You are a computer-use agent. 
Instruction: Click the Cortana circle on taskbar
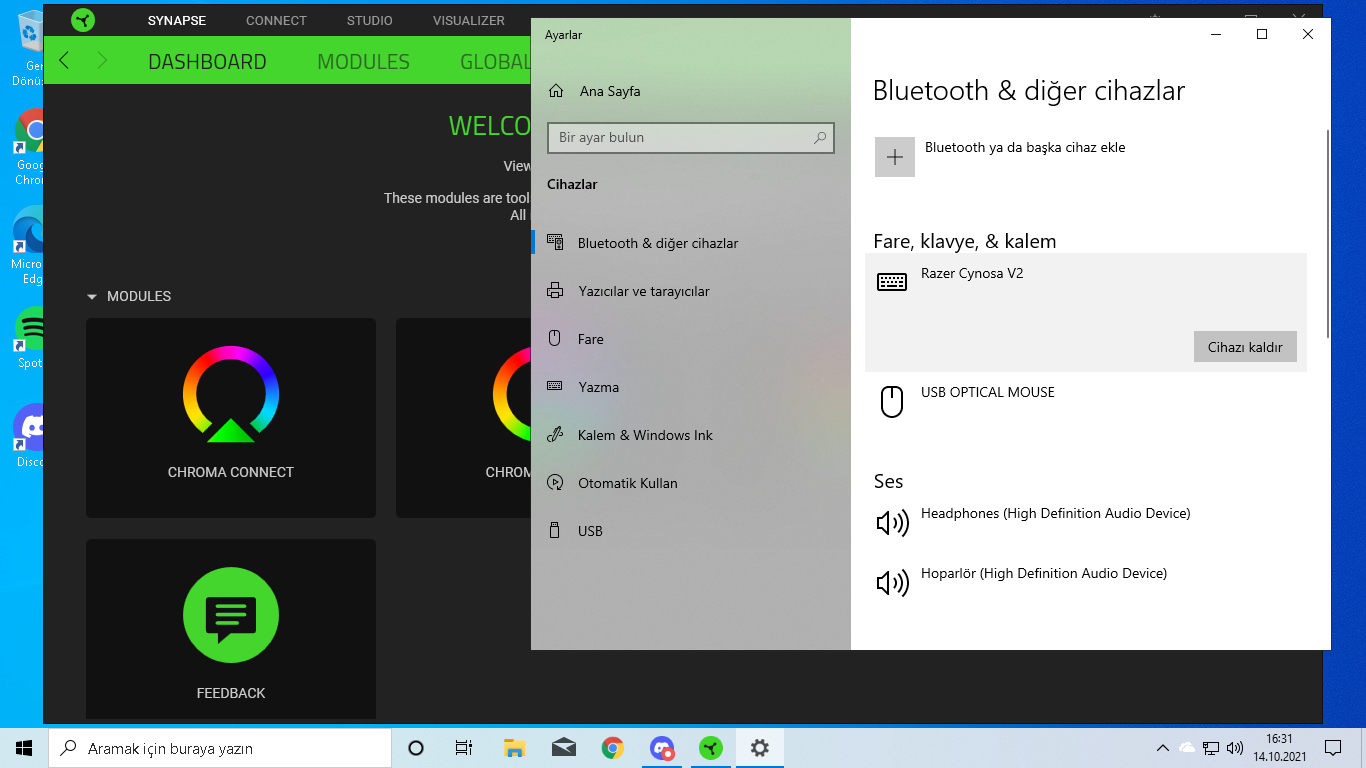[416, 748]
